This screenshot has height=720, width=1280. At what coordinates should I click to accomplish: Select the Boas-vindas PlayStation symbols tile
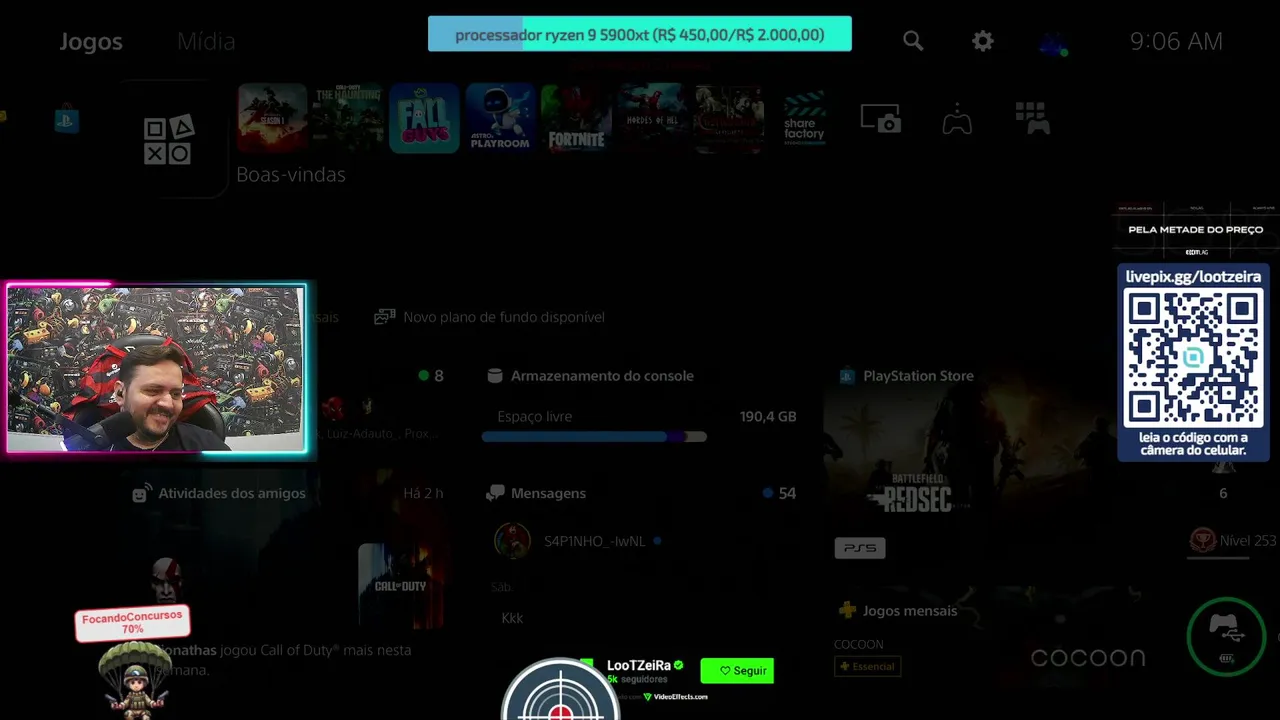[x=168, y=140]
